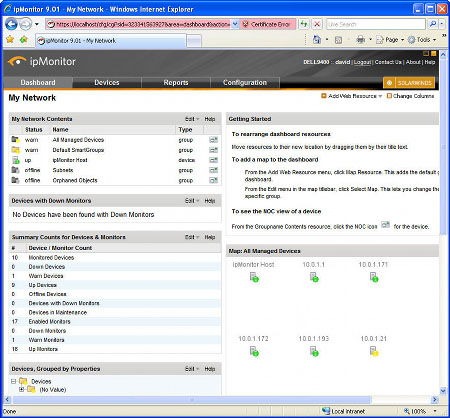Open Edit menu of My Network Contents
Viewport: 450px width, 418px height.
click(192, 119)
